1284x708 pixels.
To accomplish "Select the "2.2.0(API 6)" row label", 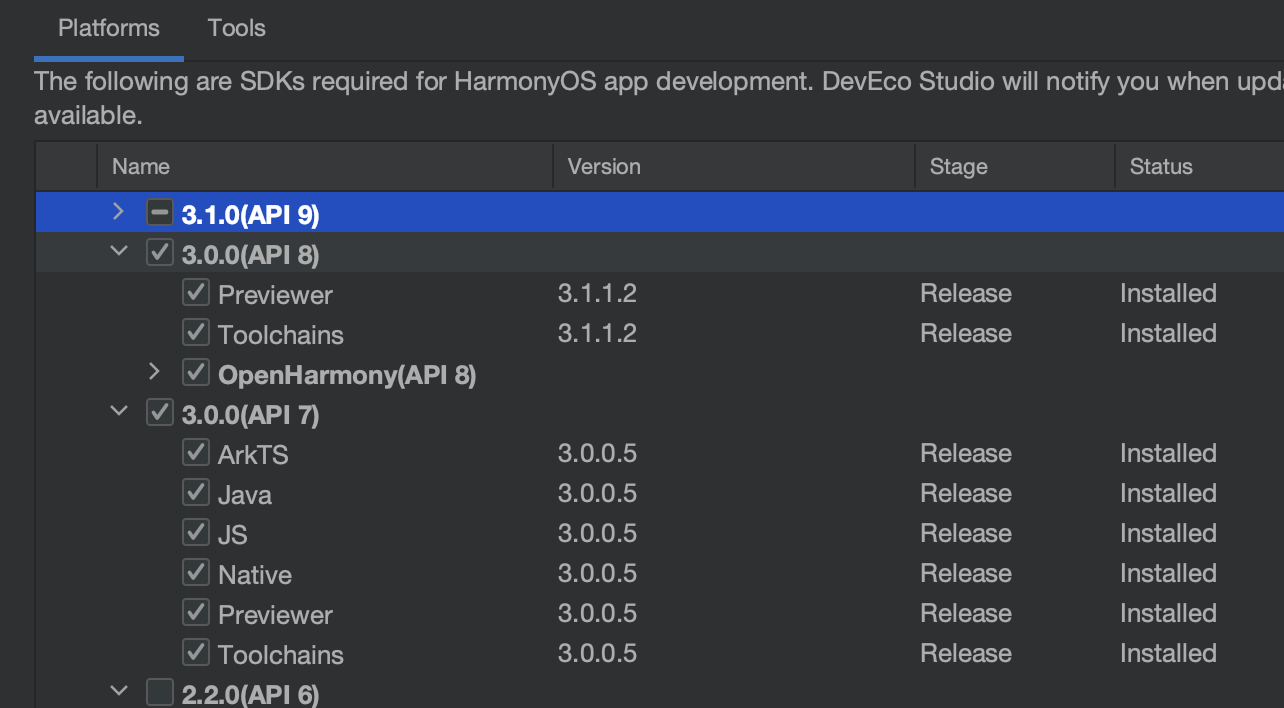I will [x=251, y=694].
